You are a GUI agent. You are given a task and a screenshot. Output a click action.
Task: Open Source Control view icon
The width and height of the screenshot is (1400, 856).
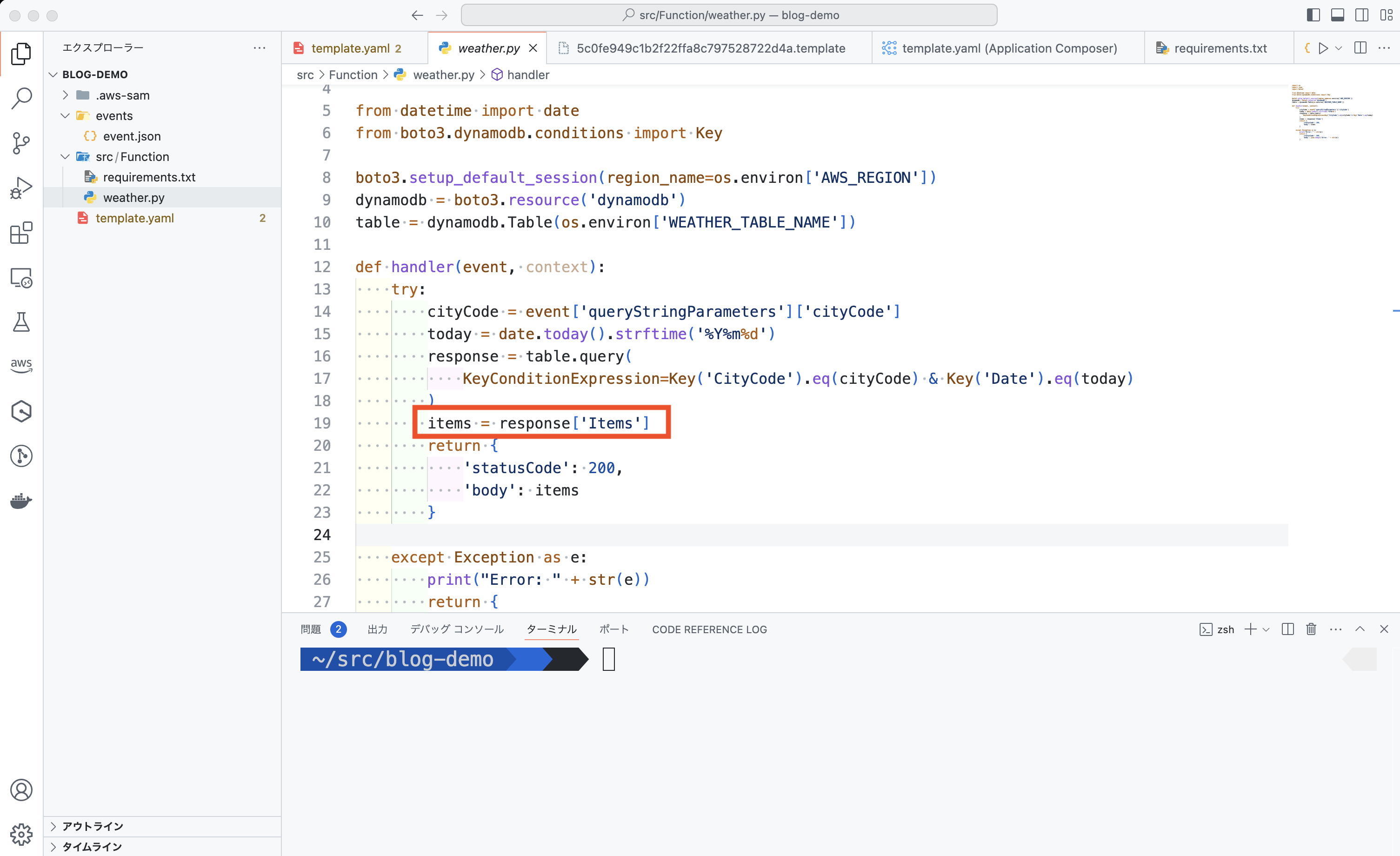(x=21, y=143)
